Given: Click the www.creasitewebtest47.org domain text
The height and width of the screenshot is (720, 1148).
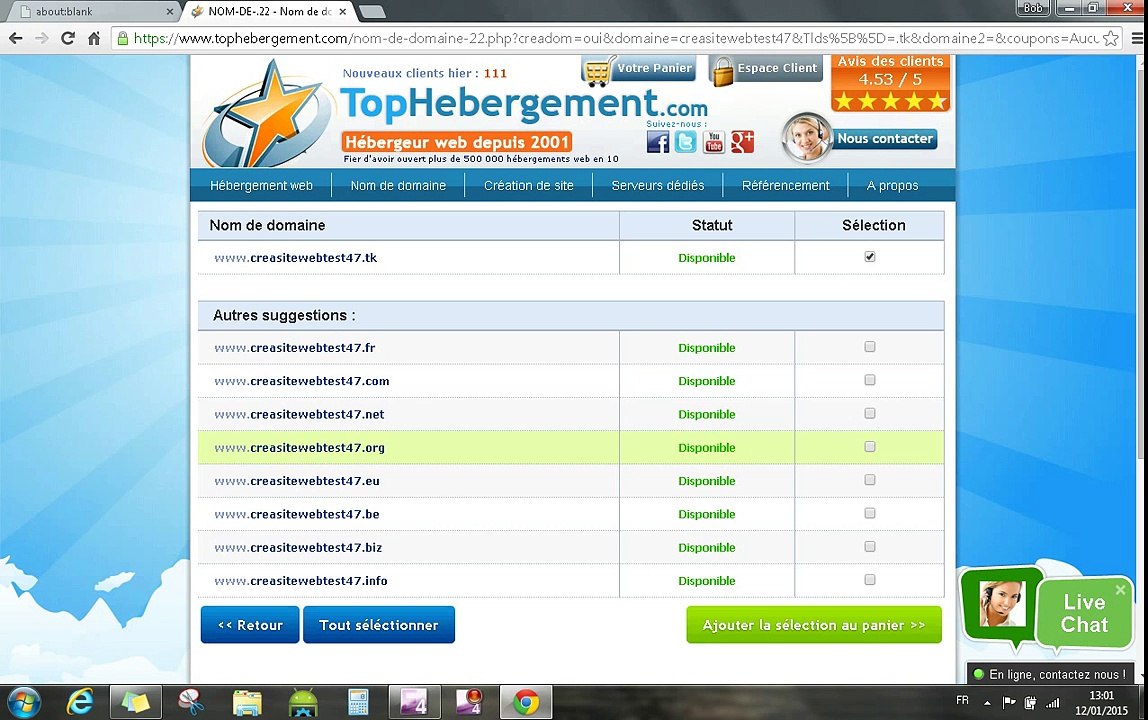Looking at the screenshot, I should tap(299, 448).
